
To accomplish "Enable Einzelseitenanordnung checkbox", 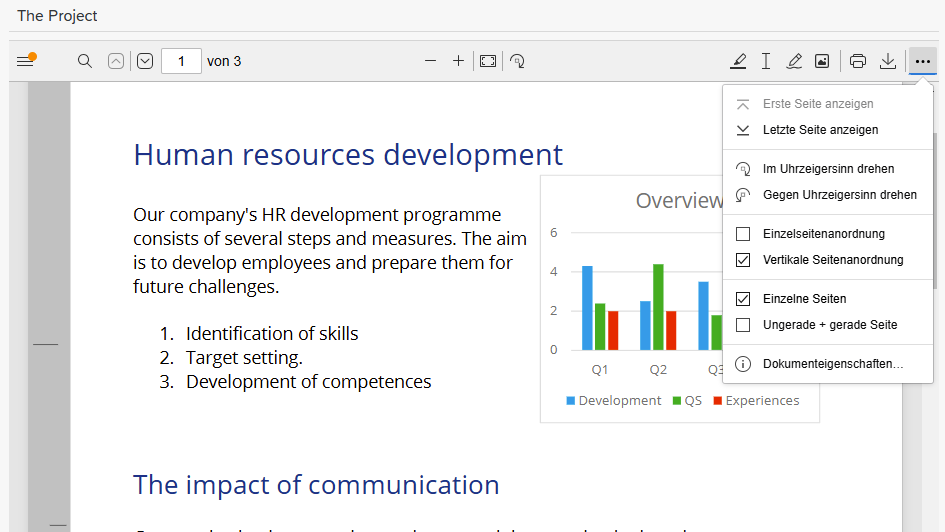I will click(743, 234).
